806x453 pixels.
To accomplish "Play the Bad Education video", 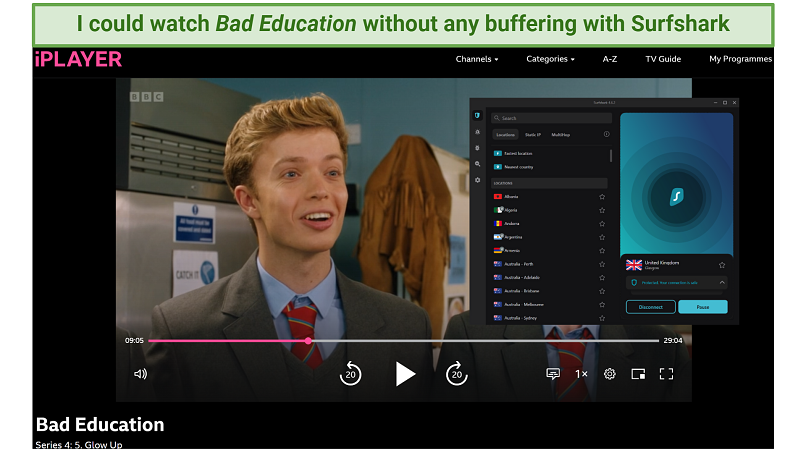I will point(405,374).
